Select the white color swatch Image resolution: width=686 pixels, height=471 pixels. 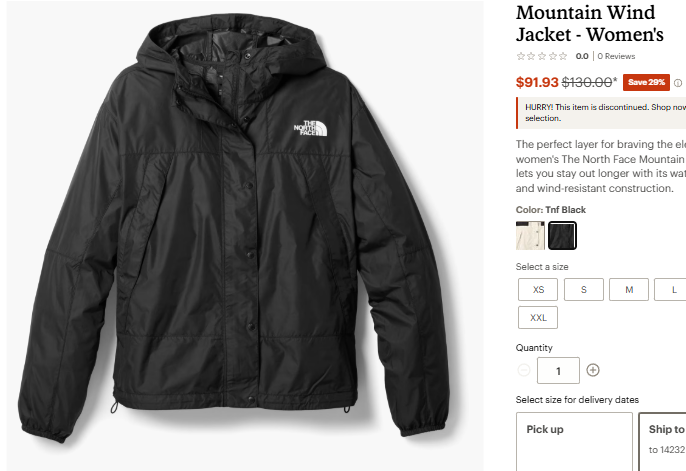530,235
